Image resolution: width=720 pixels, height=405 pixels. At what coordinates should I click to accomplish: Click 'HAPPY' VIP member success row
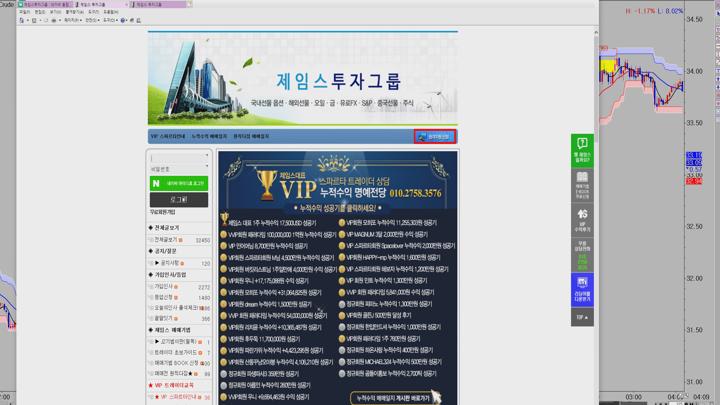[x=389, y=257]
